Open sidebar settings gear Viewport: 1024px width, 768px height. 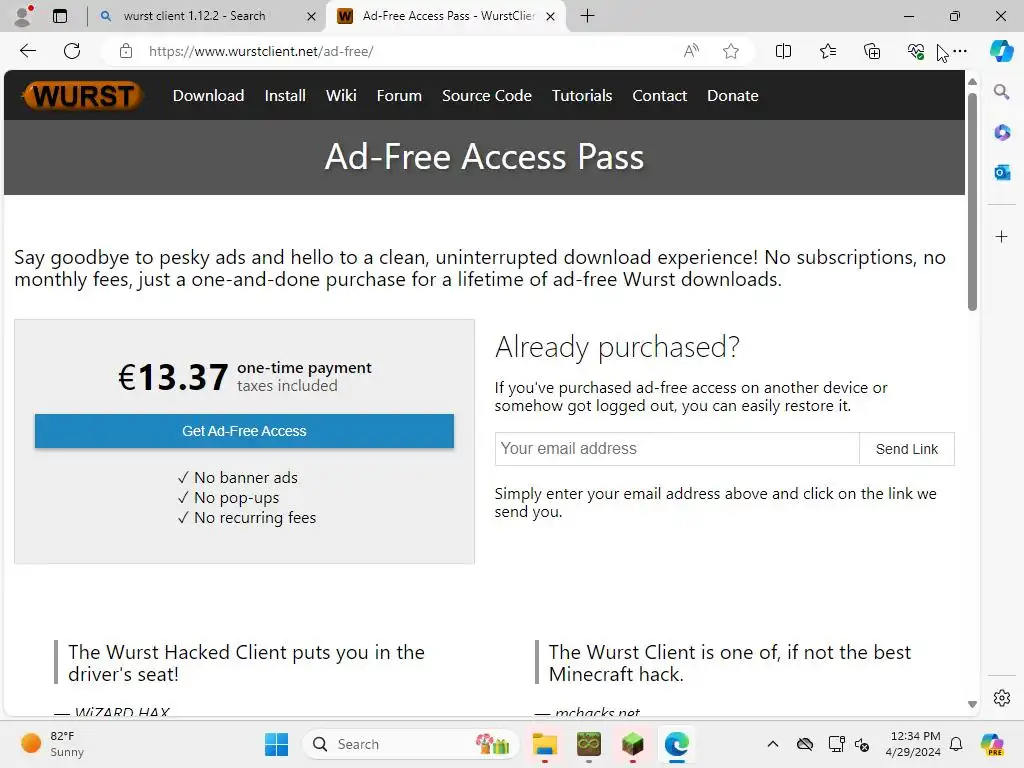[1002, 698]
